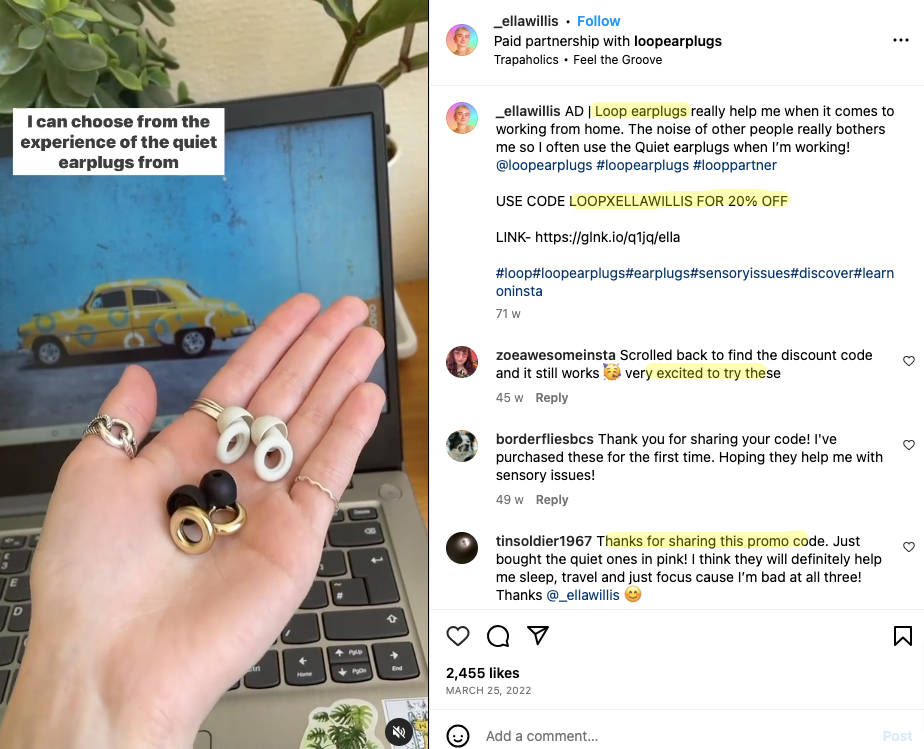Open the emoji picker smiley icon

pyautogui.click(x=458, y=736)
